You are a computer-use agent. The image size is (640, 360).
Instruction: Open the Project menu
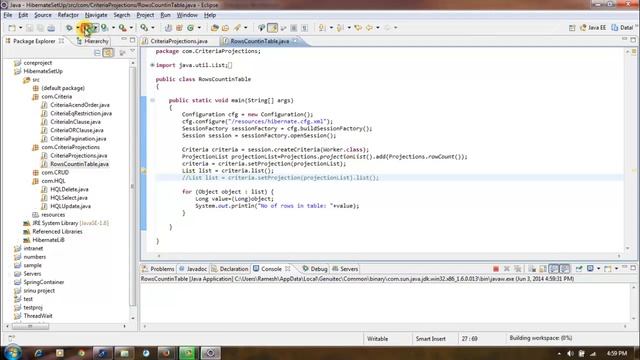coord(145,15)
